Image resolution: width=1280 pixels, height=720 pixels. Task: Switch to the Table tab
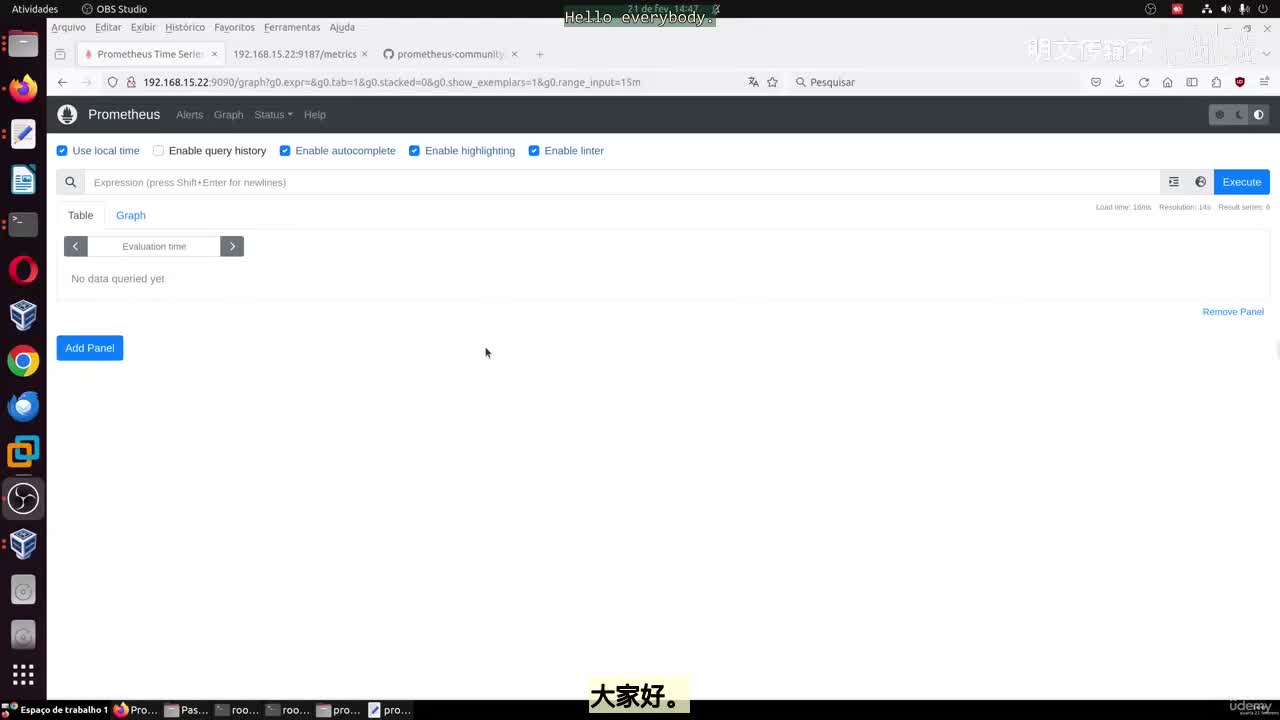[x=81, y=215]
